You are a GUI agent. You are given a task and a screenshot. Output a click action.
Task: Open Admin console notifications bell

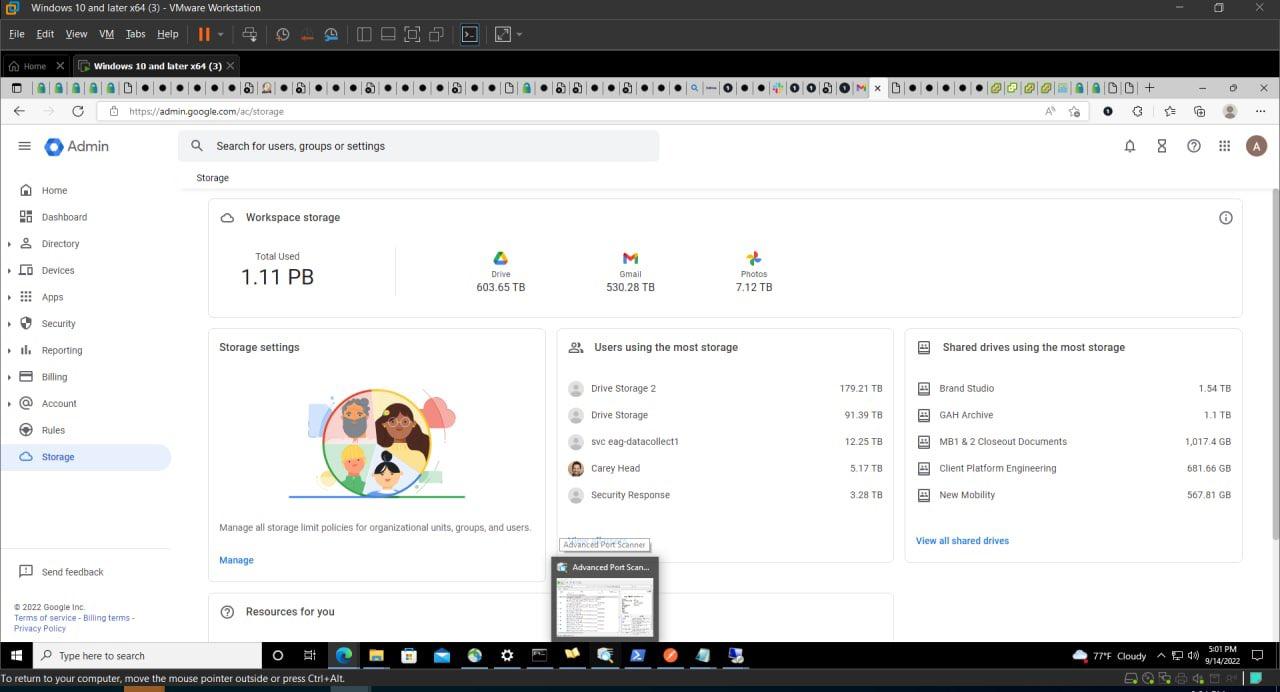click(1130, 146)
